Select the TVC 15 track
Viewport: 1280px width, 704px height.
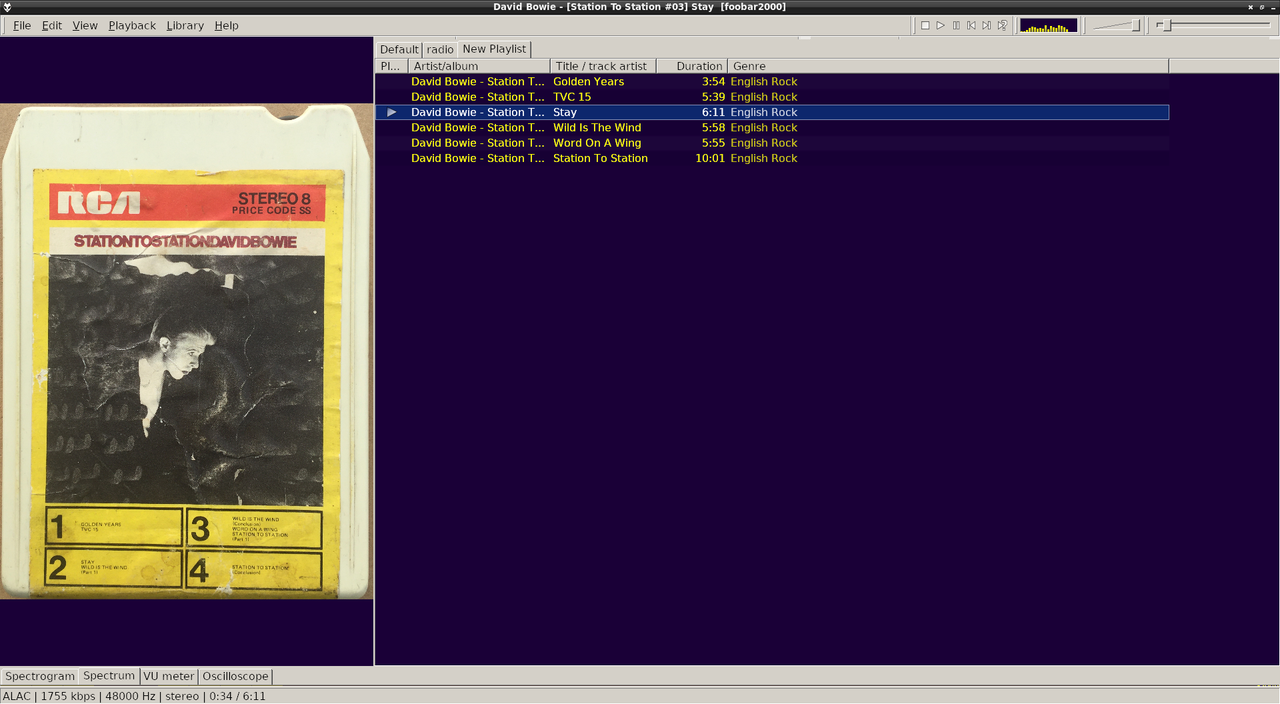coord(772,97)
